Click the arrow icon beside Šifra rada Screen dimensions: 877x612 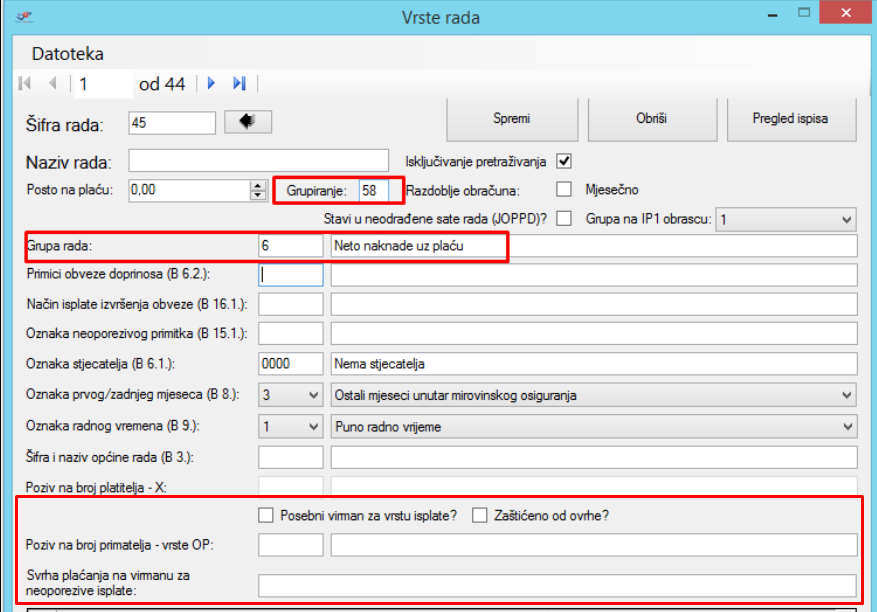click(248, 122)
